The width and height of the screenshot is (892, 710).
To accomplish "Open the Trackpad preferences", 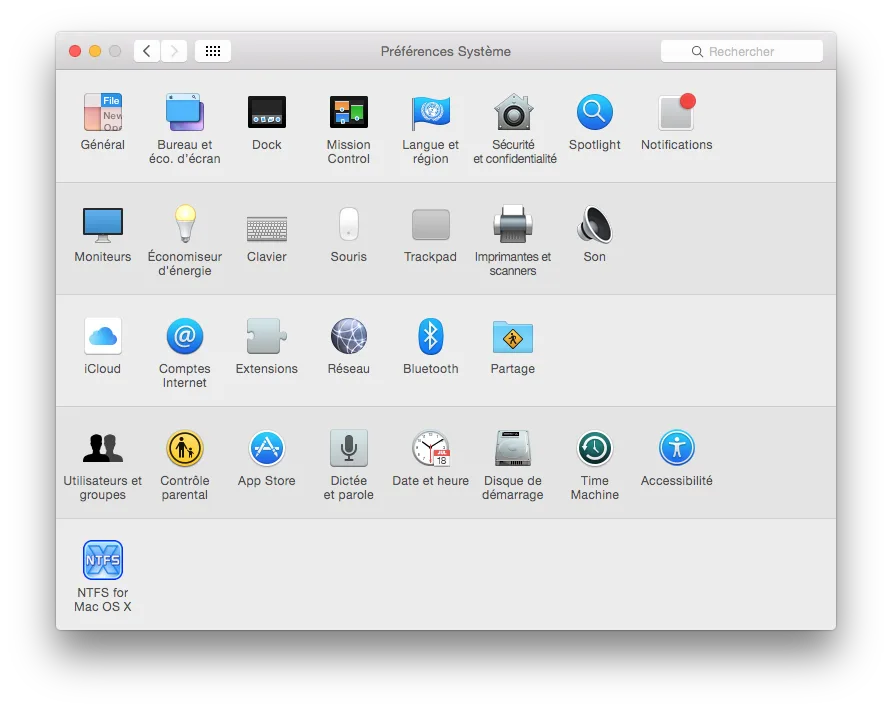I will [431, 224].
